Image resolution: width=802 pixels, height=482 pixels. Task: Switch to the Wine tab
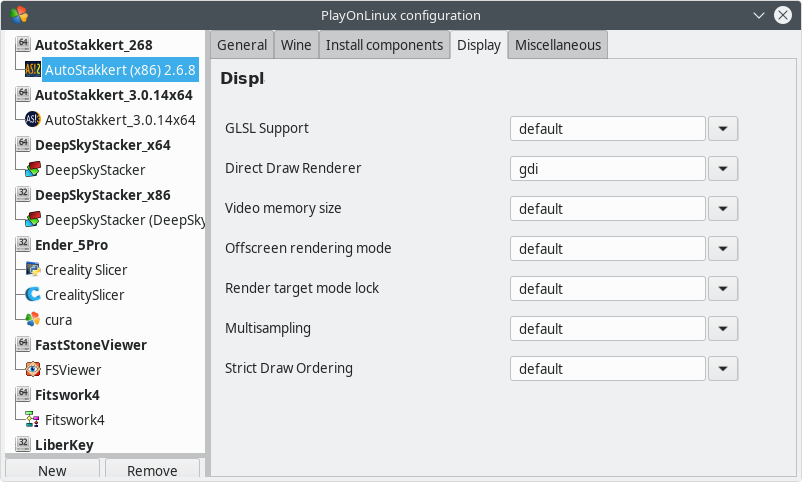tap(296, 45)
